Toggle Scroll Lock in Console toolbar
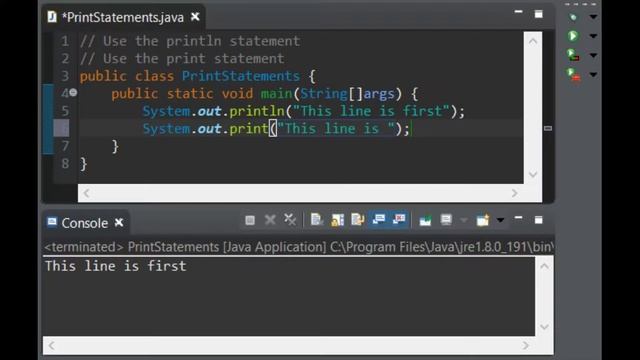The width and height of the screenshot is (640, 360). pos(337,220)
